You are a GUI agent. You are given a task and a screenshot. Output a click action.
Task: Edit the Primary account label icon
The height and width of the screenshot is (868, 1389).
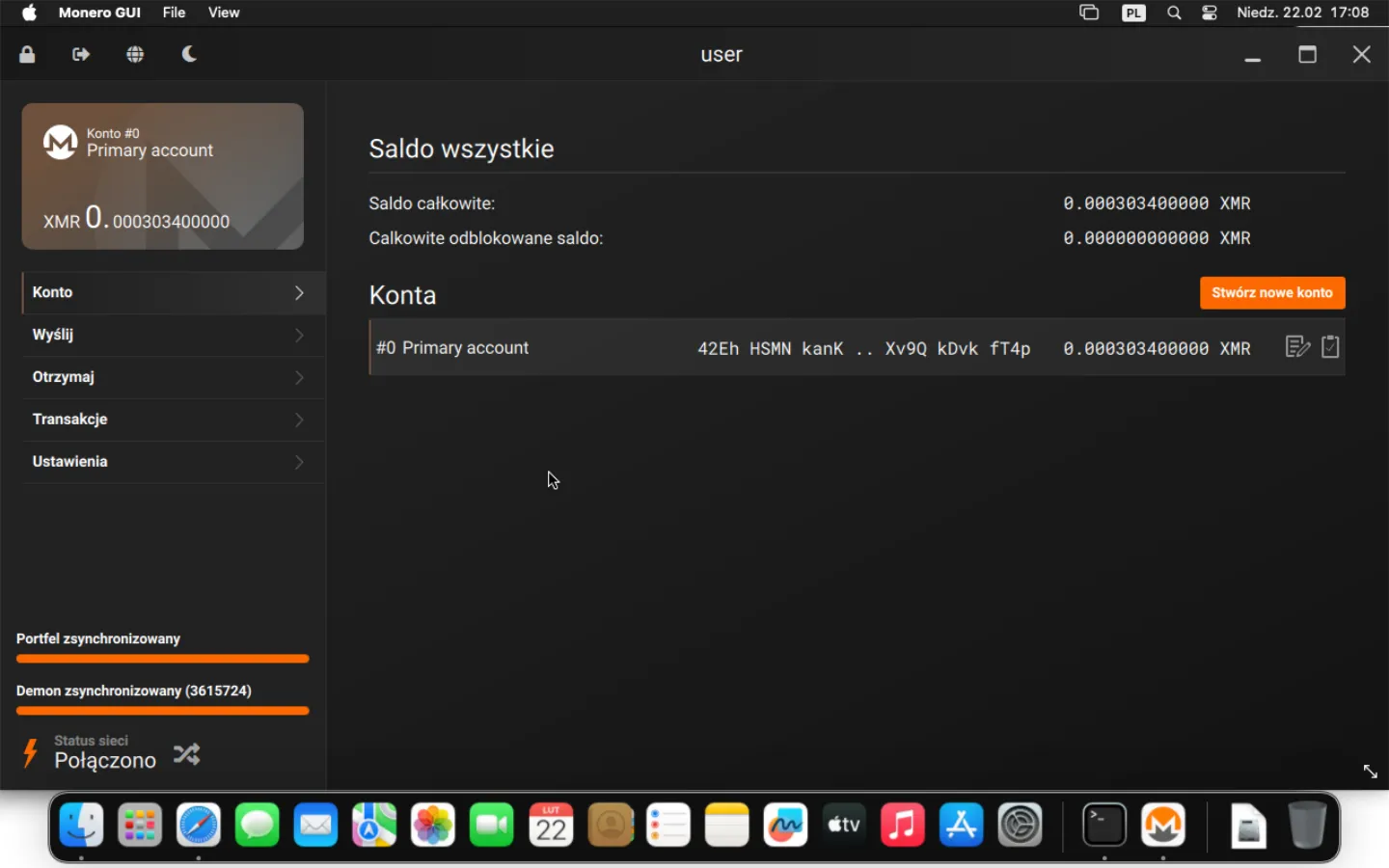coord(1297,347)
